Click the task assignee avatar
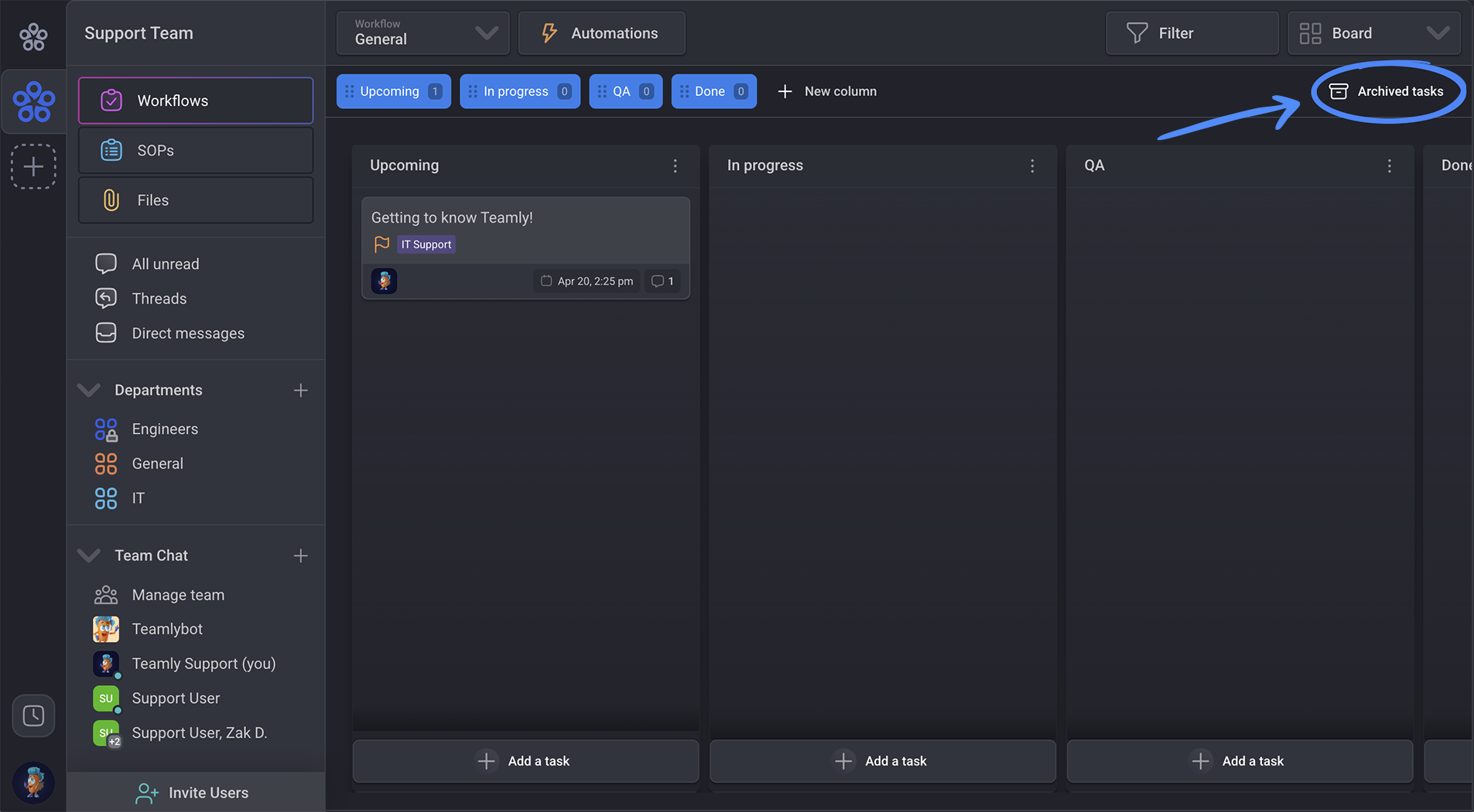 pos(385,281)
